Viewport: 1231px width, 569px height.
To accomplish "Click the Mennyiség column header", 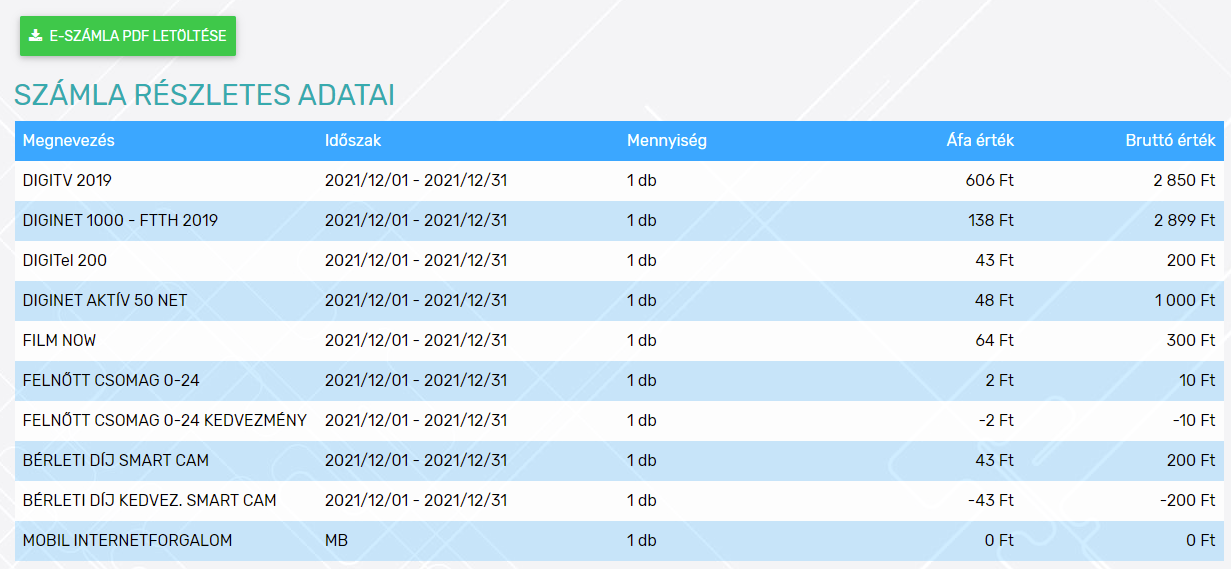I will tap(667, 140).
